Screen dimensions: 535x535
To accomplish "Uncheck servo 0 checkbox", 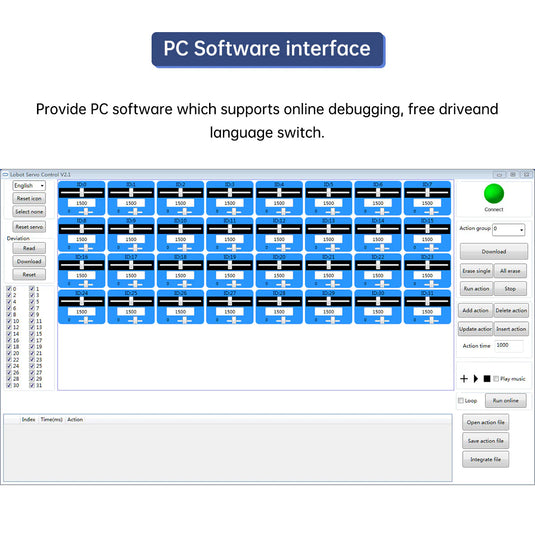I will pyautogui.click(x=9, y=289).
